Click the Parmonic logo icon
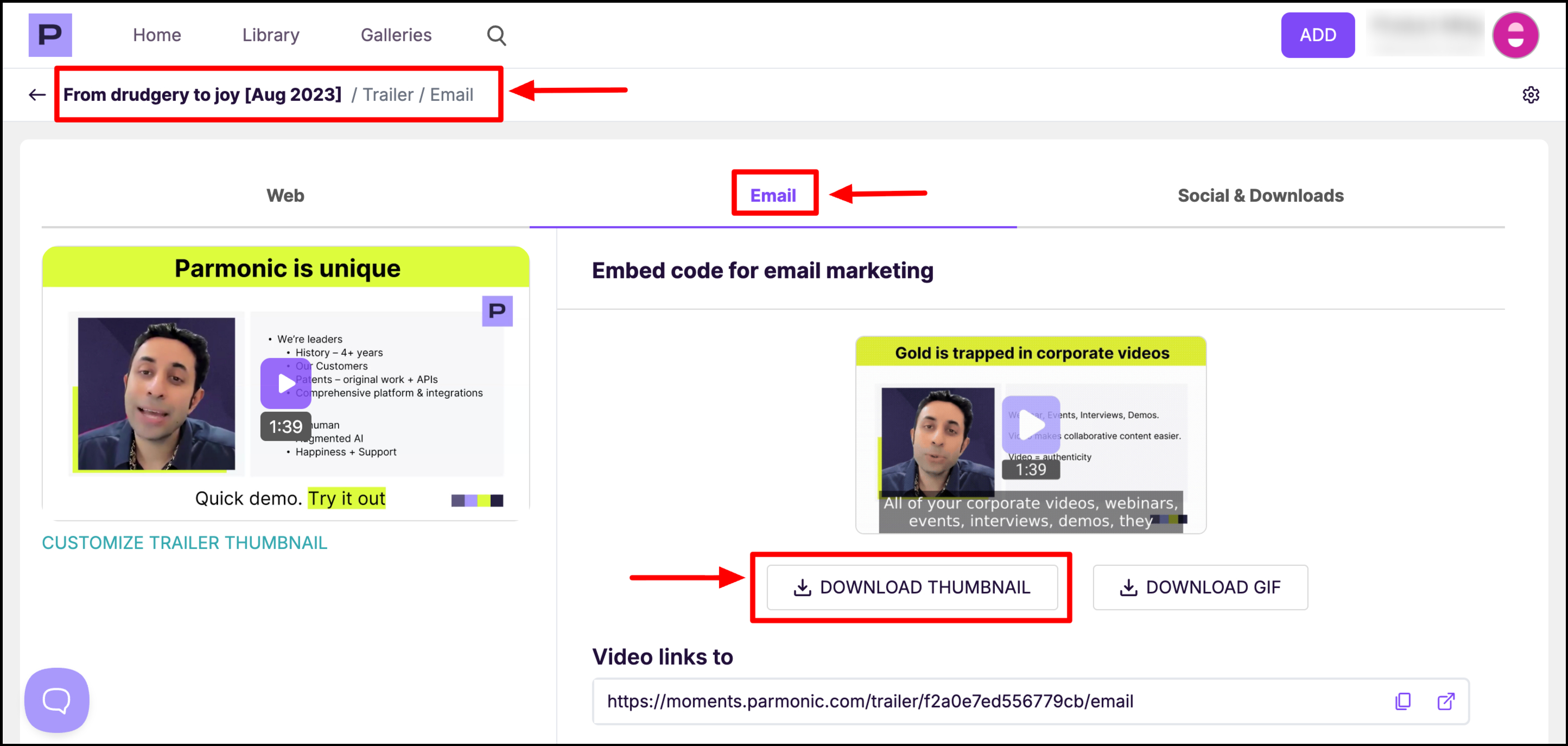 50,35
